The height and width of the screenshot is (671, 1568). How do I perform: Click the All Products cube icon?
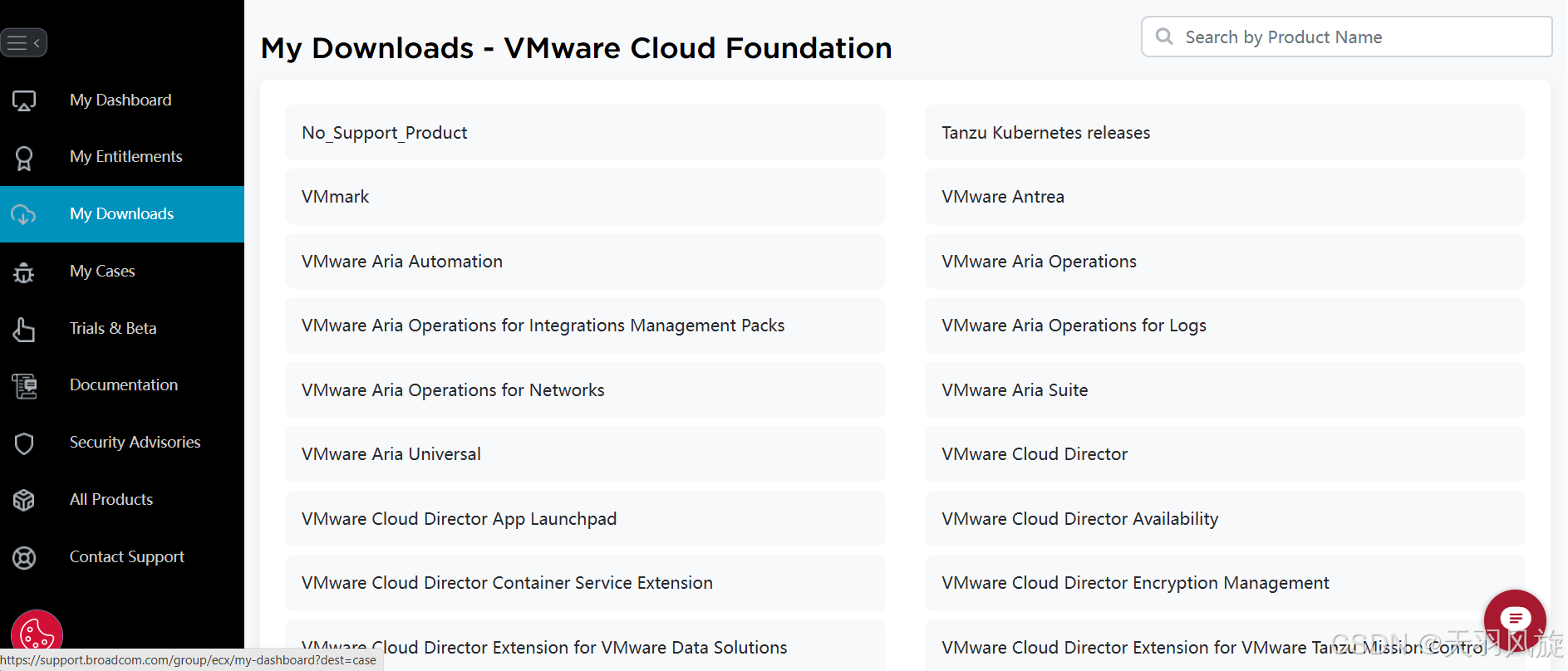[24, 500]
